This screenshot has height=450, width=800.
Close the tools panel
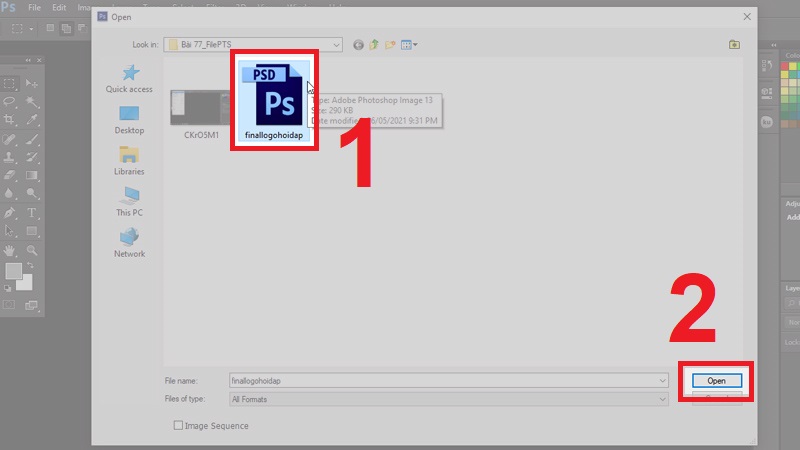pyautogui.click(x=39, y=60)
